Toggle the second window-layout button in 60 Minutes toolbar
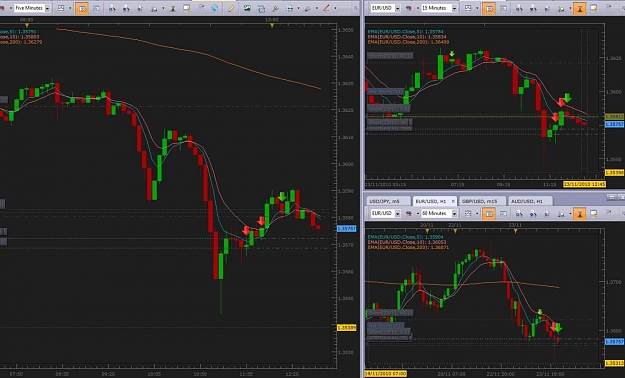 tap(503, 214)
